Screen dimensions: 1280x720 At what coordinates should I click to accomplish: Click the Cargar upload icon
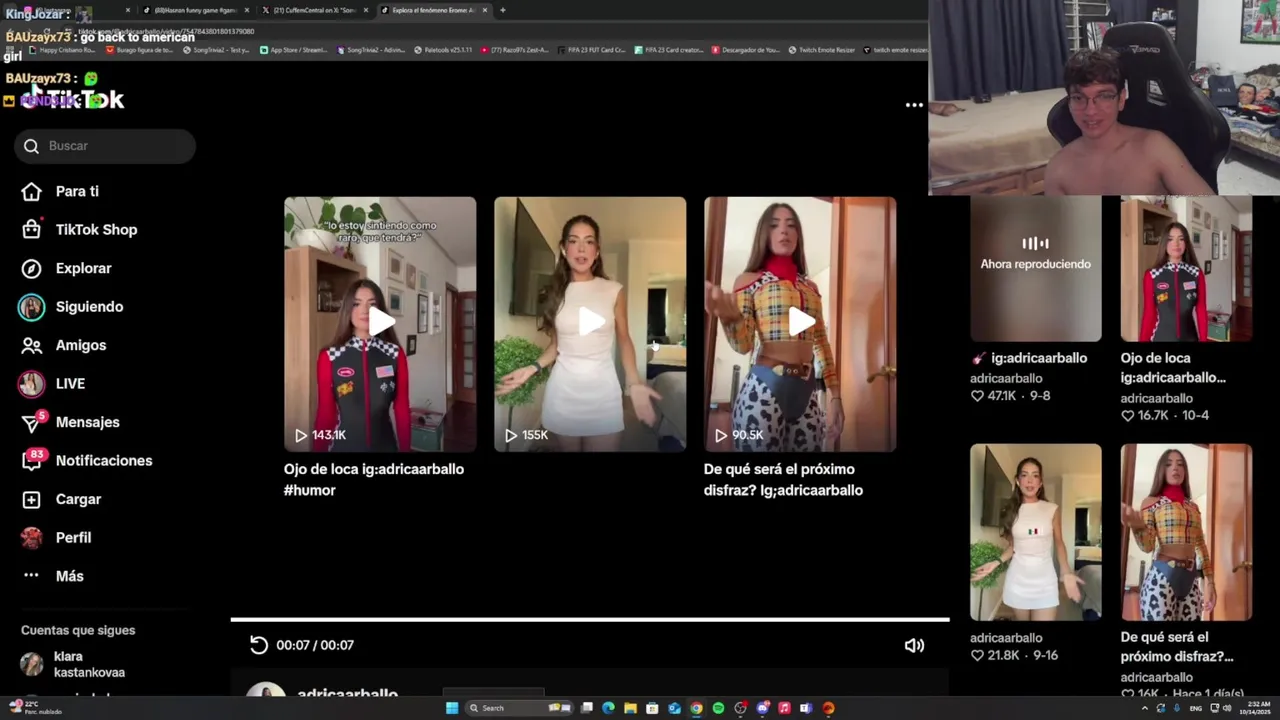pos(32,499)
